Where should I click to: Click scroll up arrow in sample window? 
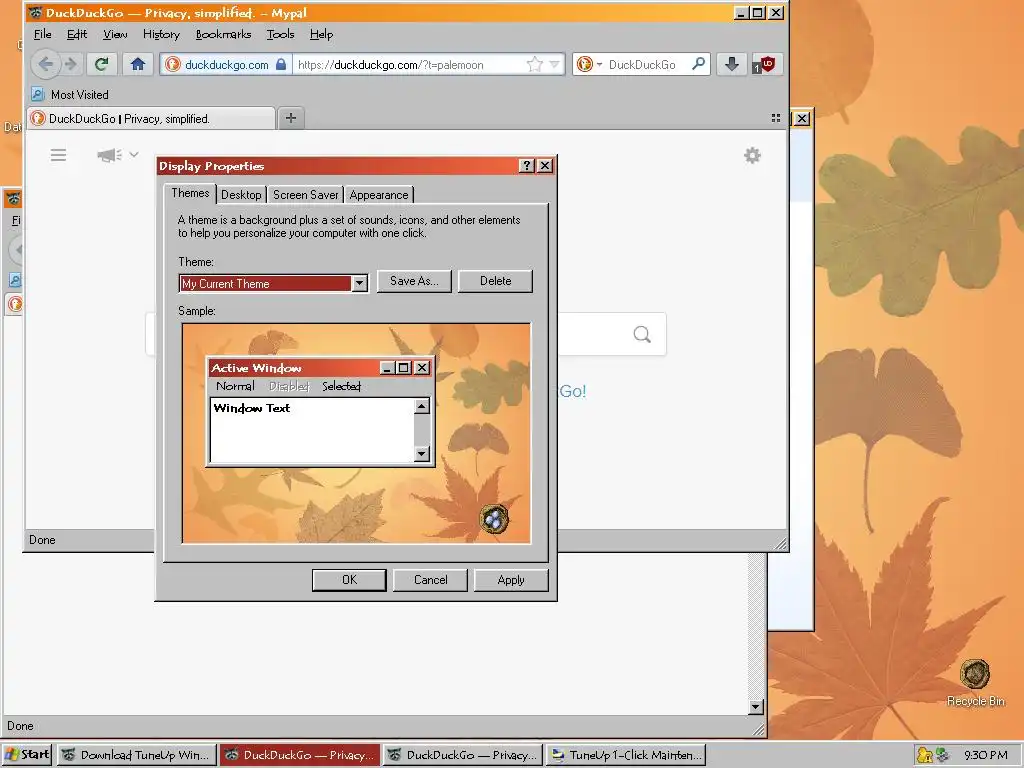click(x=422, y=407)
